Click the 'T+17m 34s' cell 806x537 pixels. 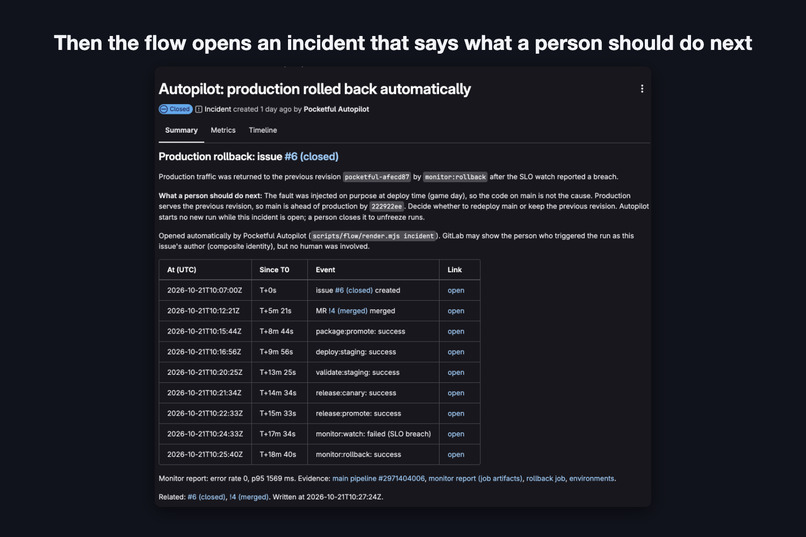pos(278,434)
